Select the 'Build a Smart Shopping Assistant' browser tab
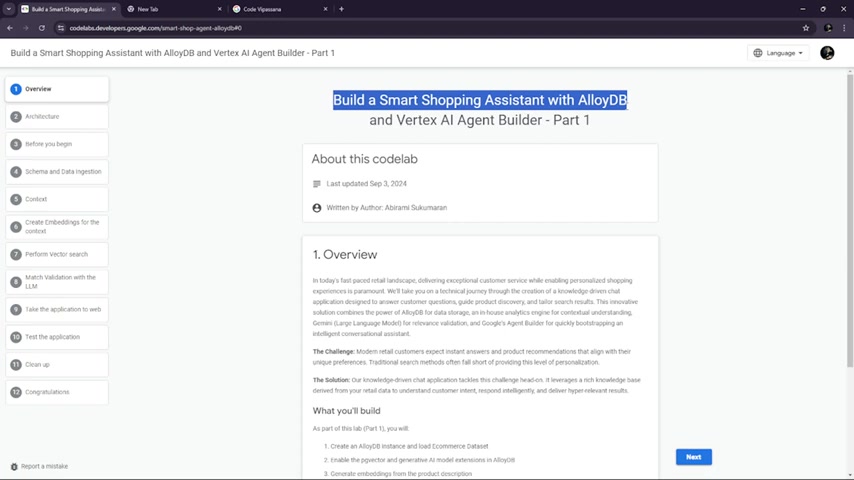This screenshot has width=854, height=480. (69, 9)
